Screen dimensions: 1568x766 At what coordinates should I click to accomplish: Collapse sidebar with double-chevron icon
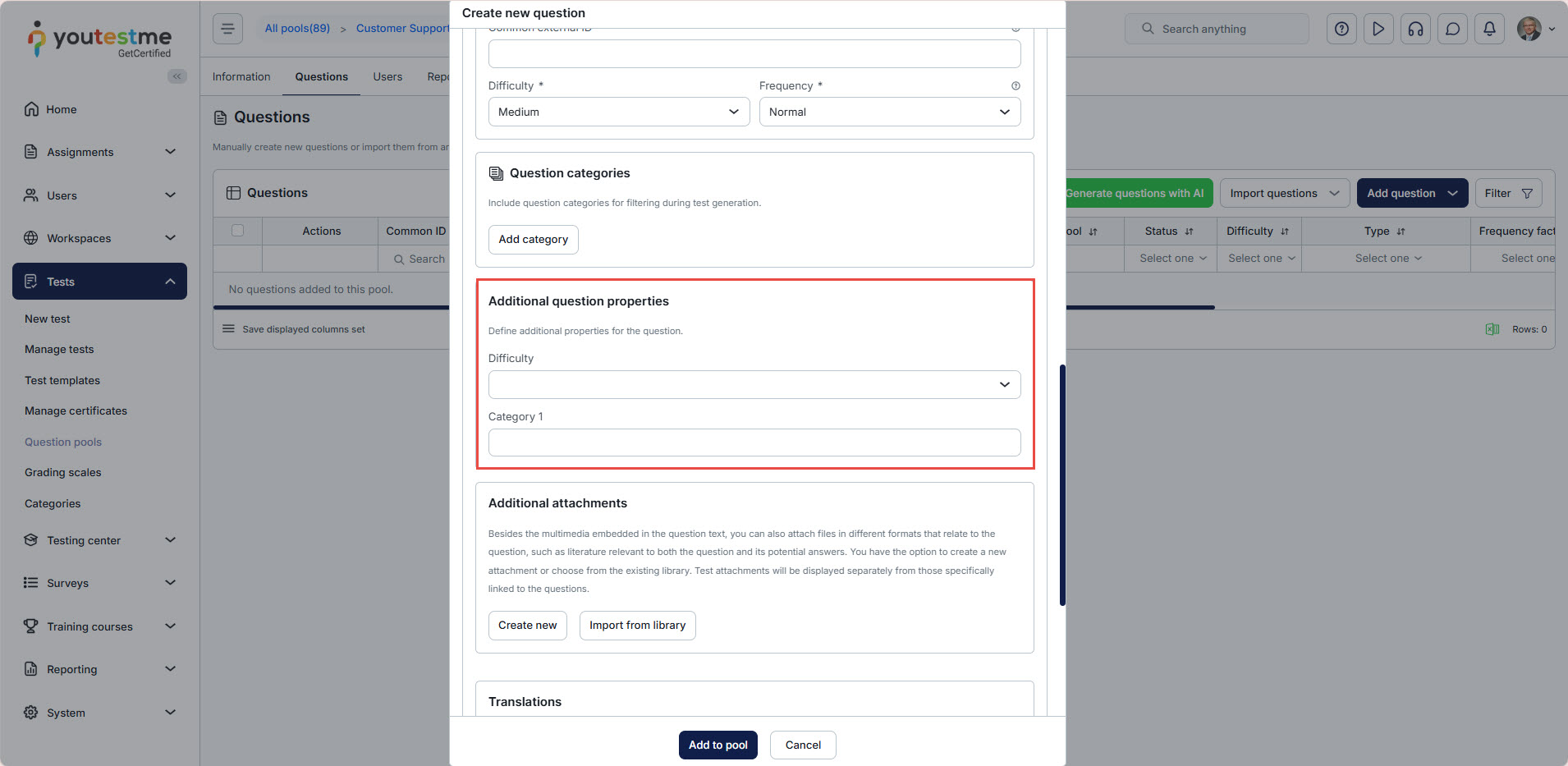(x=177, y=76)
